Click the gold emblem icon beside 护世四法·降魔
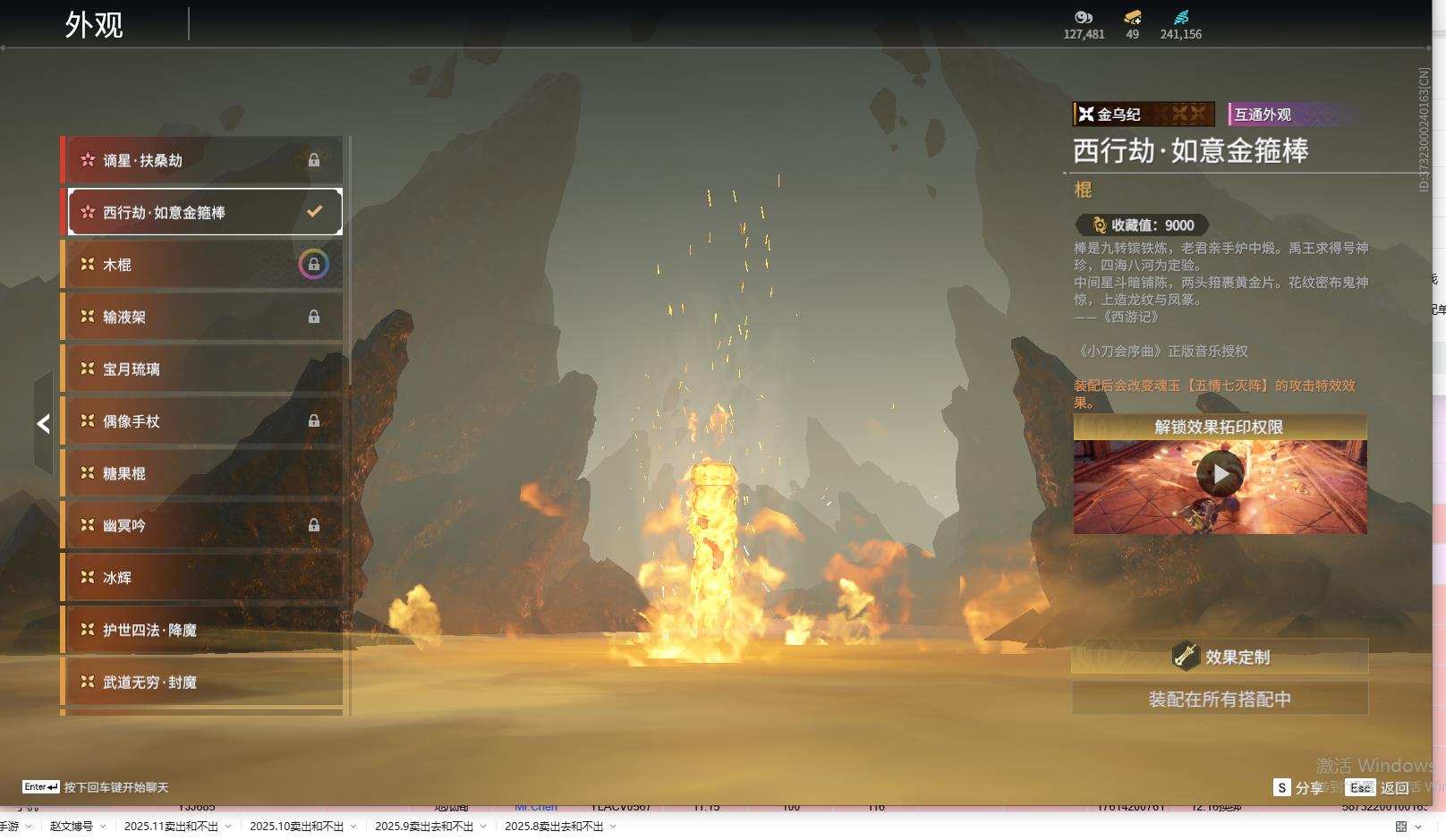Image resolution: width=1446 pixels, height=840 pixels. 88,629
